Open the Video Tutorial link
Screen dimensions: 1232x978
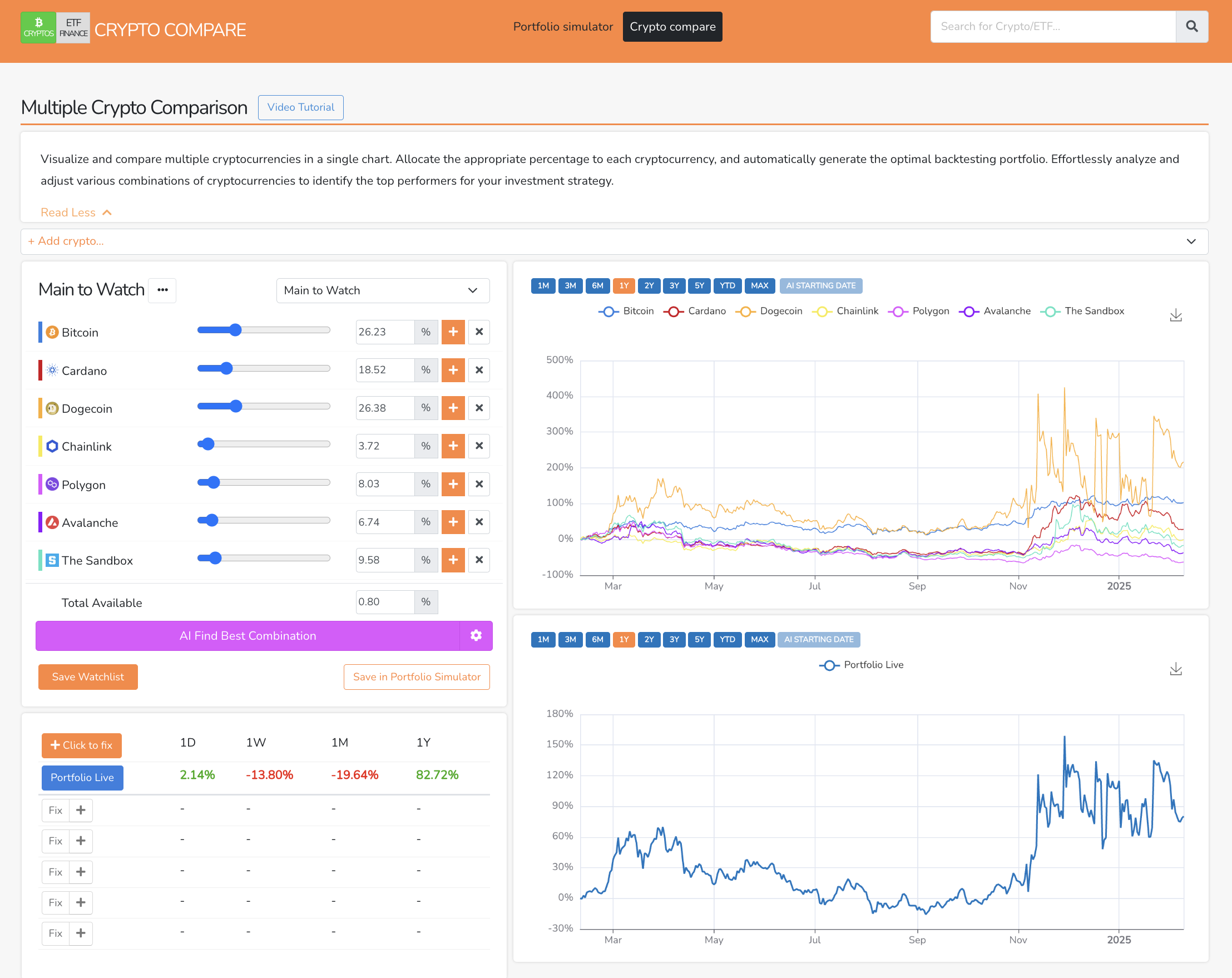click(300, 107)
